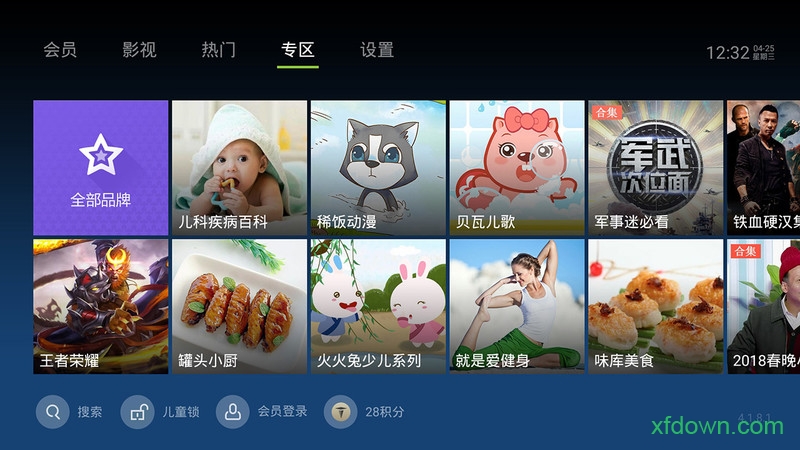Open the 全部品牌 star tile

coord(101,168)
